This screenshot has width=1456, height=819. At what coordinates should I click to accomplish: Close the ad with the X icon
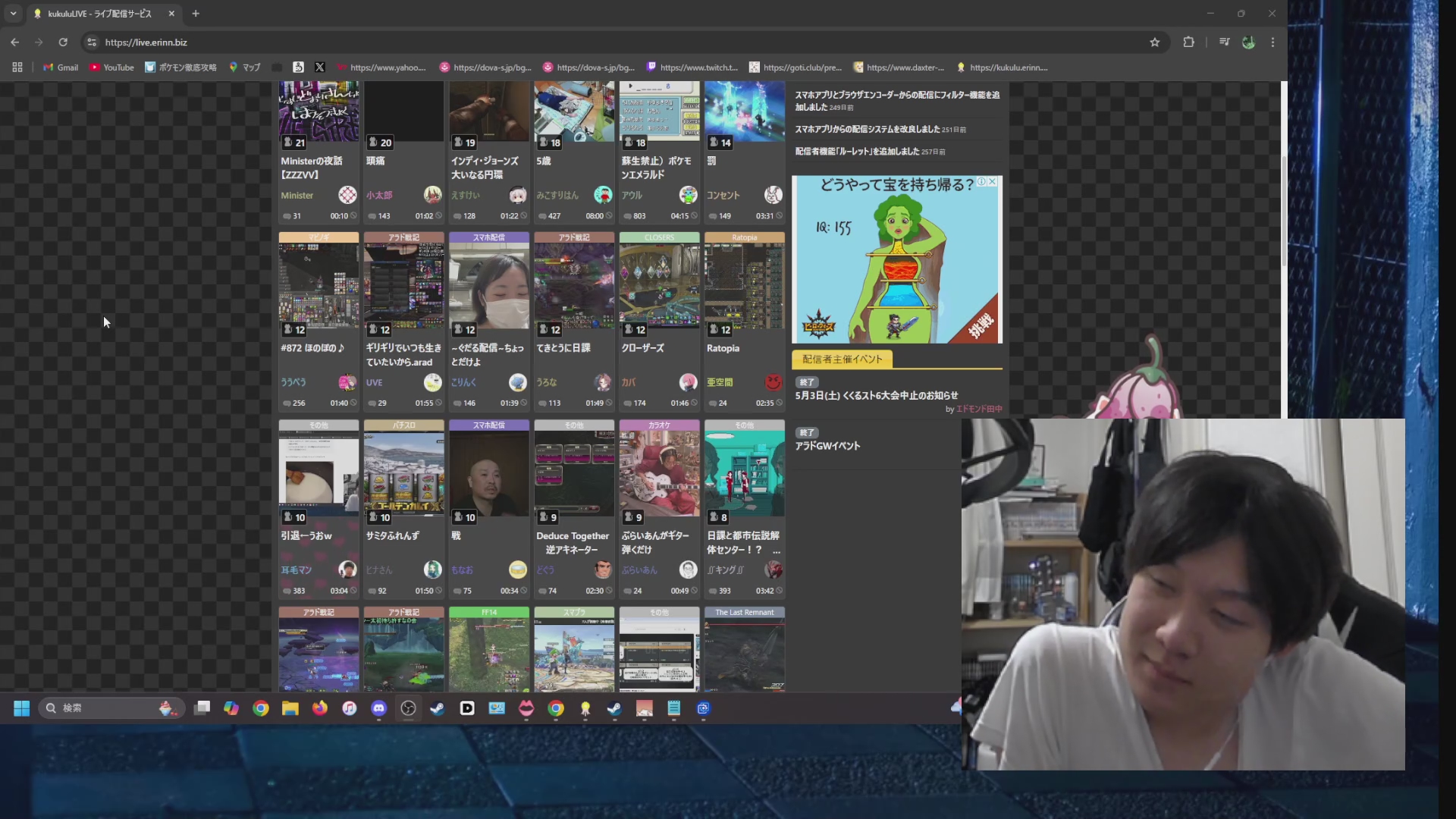coord(992,182)
